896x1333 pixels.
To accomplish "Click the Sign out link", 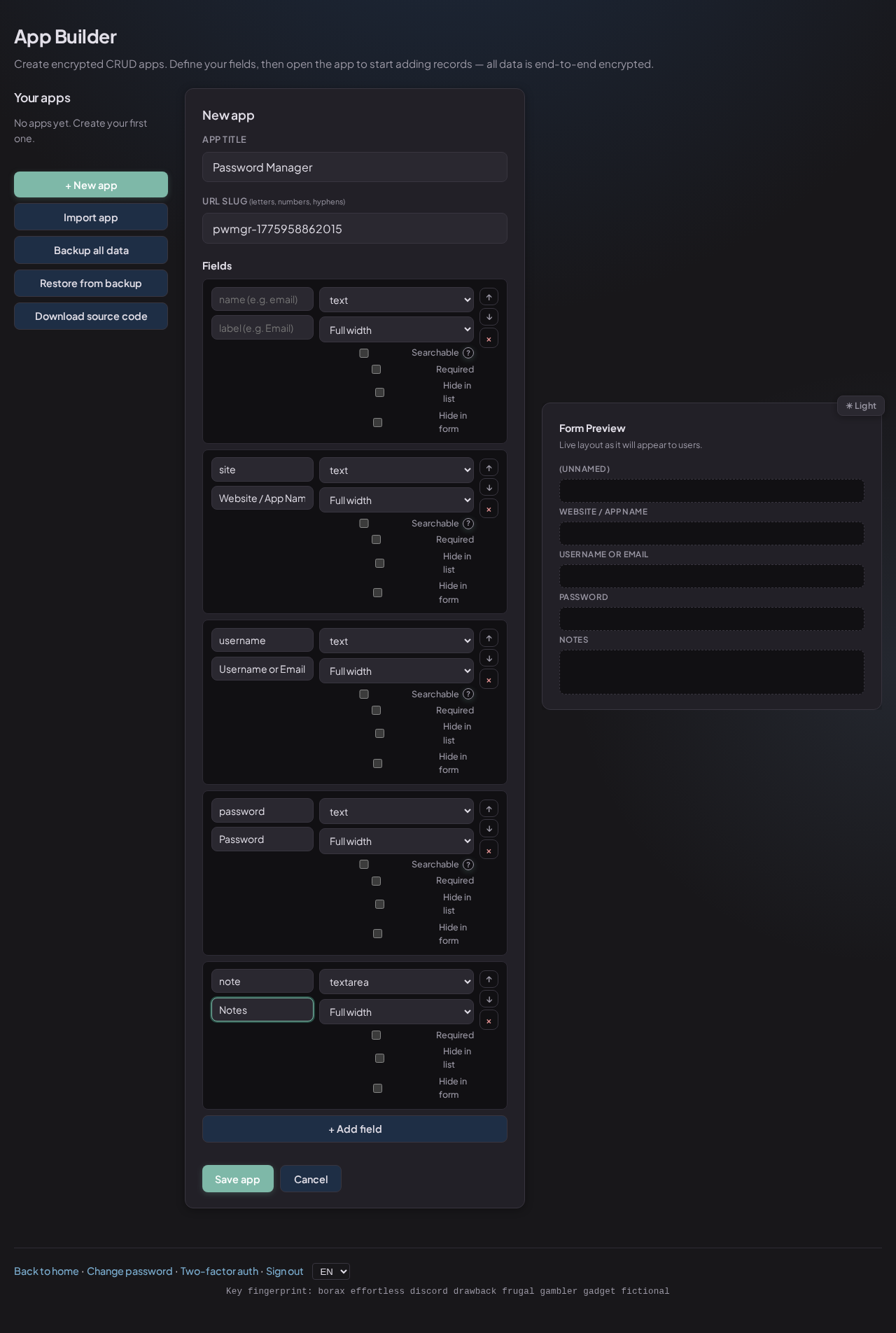I will coord(285,1271).
